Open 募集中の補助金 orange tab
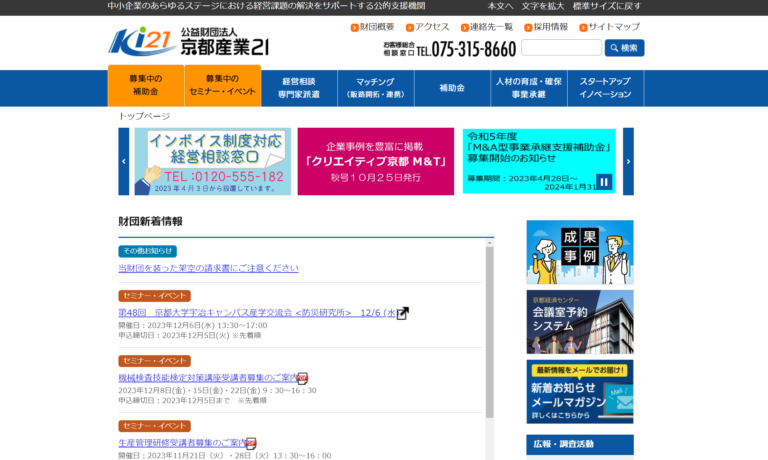The height and width of the screenshot is (460, 768). tap(145, 86)
